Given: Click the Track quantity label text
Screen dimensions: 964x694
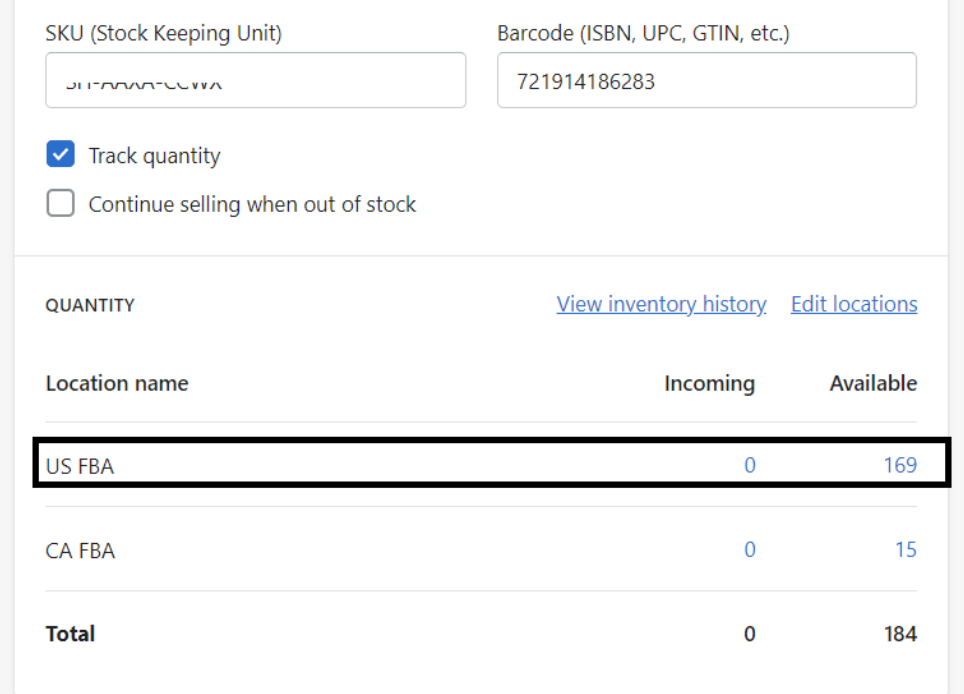Looking at the screenshot, I should pyautogui.click(x=154, y=156).
